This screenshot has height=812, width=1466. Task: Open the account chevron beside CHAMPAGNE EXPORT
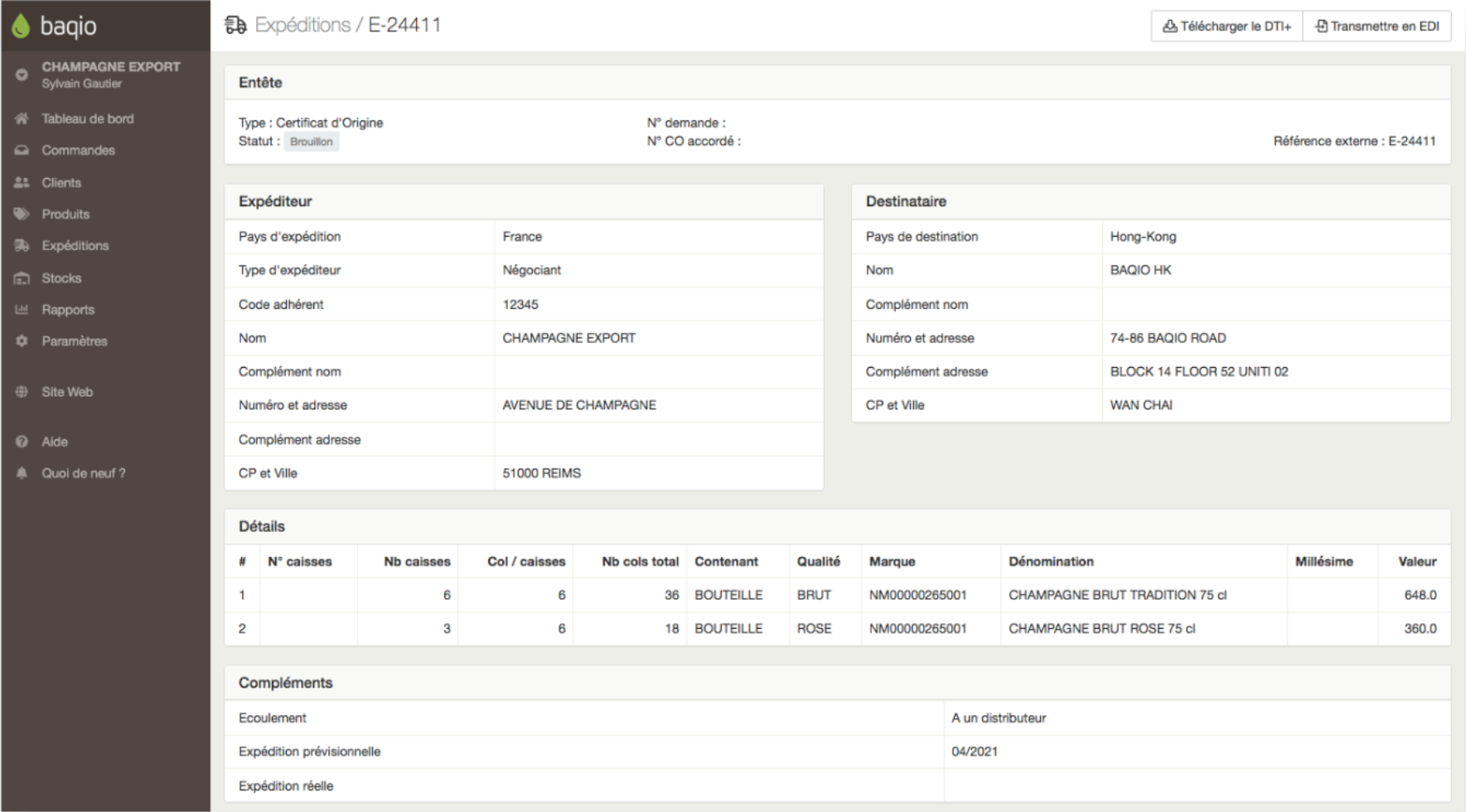(x=22, y=75)
